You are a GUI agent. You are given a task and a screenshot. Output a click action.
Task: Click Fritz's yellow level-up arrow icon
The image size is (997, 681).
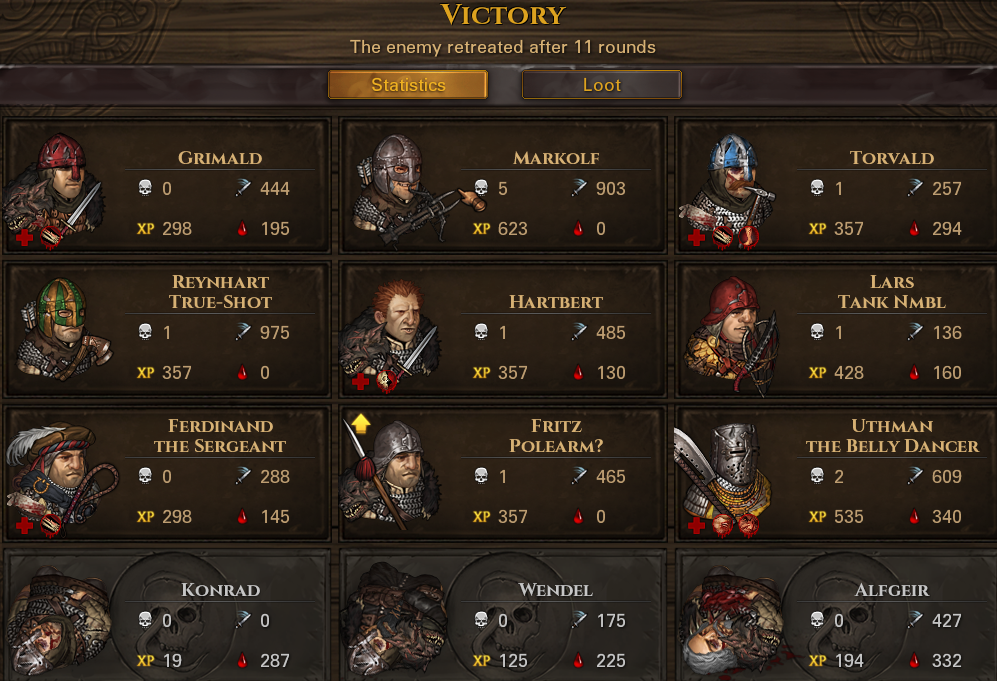[361, 423]
